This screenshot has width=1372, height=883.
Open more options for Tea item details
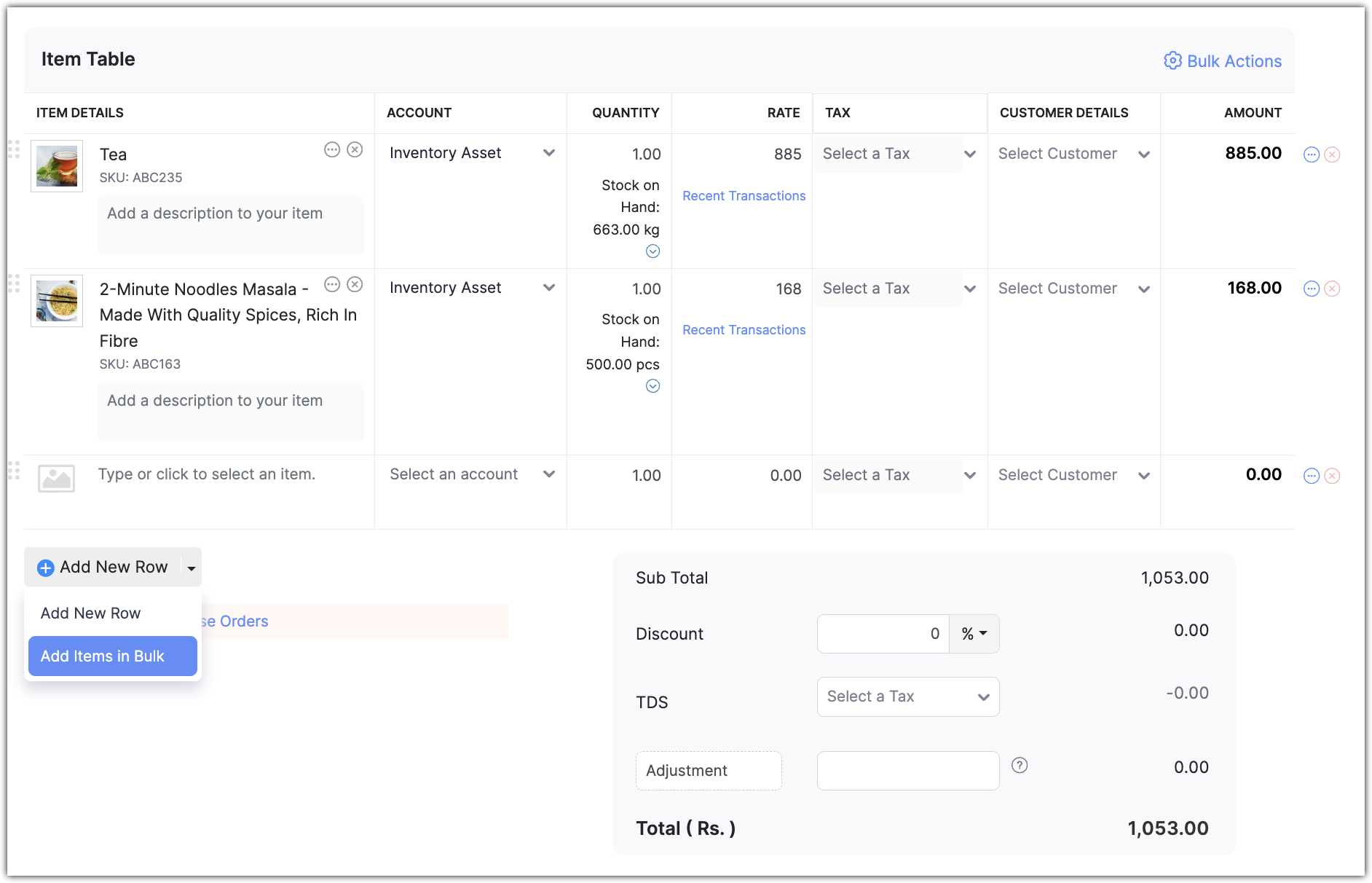tap(332, 150)
